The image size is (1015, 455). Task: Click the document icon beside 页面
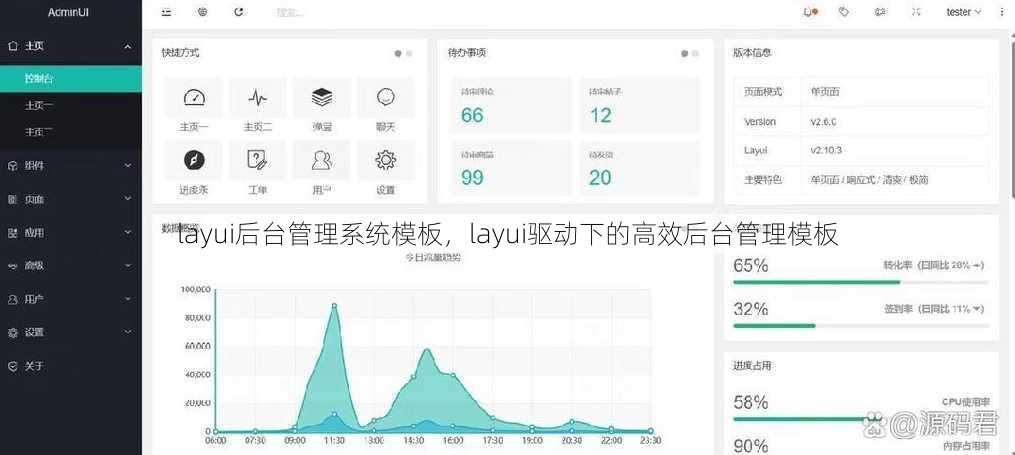pyautogui.click(x=12, y=199)
